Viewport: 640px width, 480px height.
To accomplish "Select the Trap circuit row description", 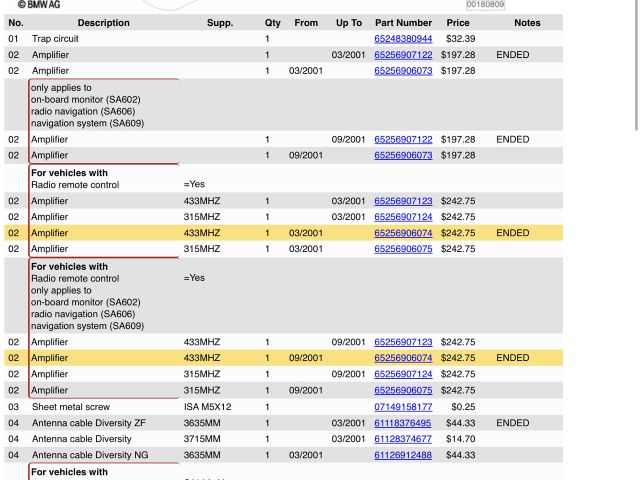I will 55,39.
